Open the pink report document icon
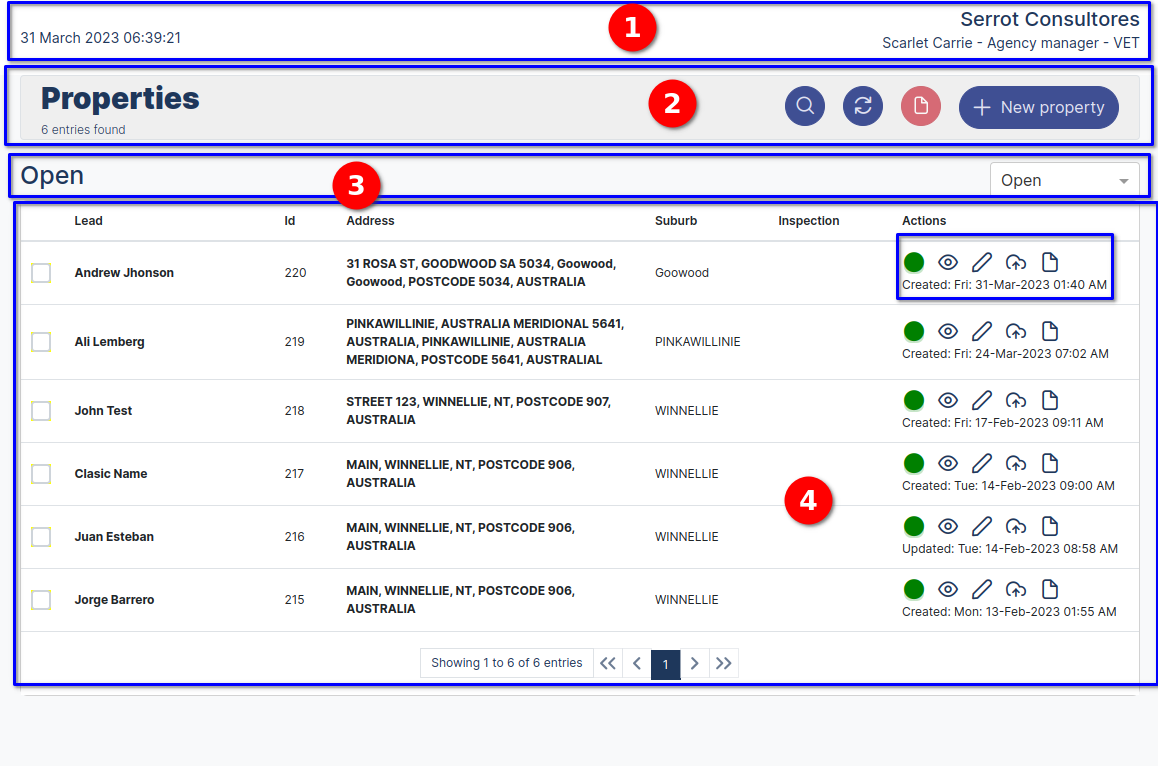Viewport: 1158px width, 766px height. [921, 106]
